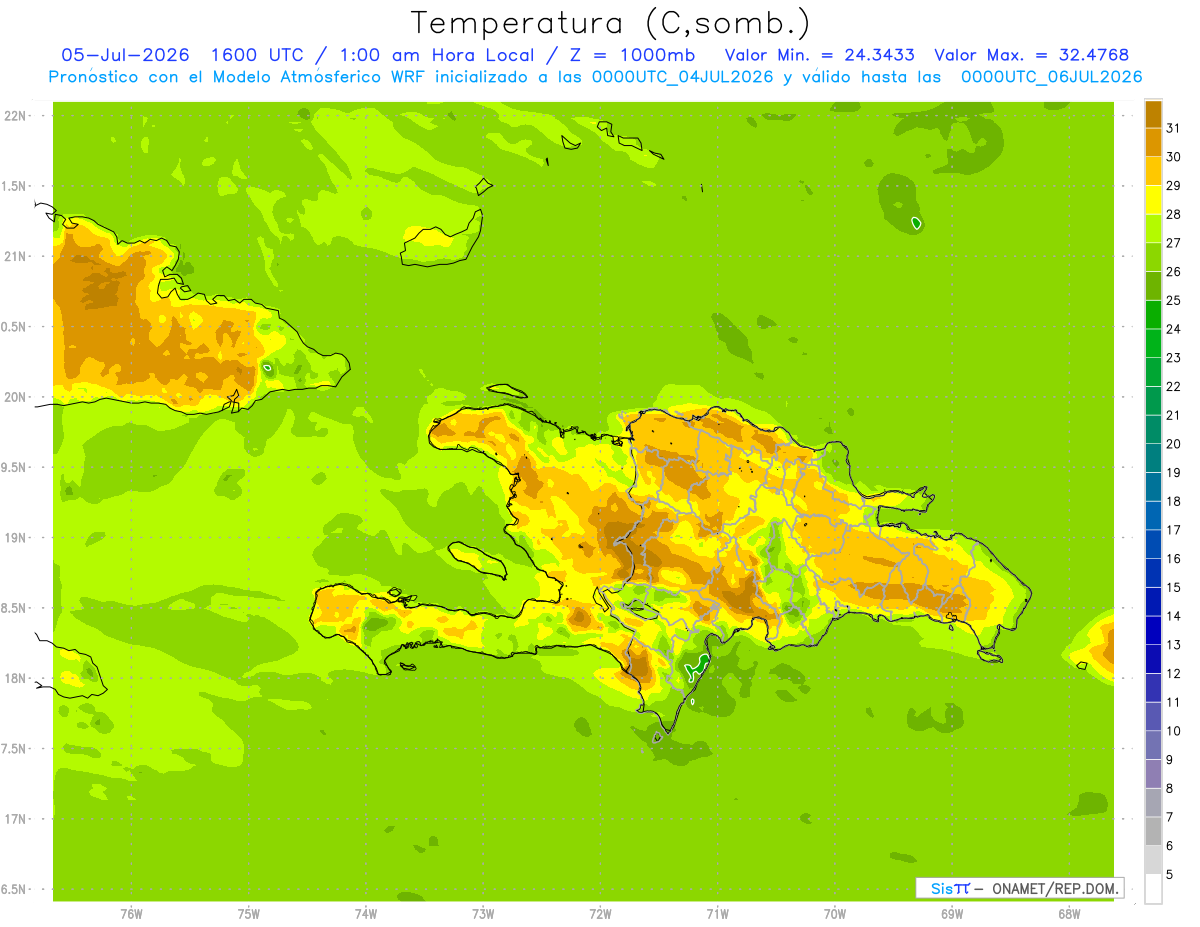Select the legend color band between 27 and 28
Screen dimensions: 1200x927
(x=1153, y=228)
